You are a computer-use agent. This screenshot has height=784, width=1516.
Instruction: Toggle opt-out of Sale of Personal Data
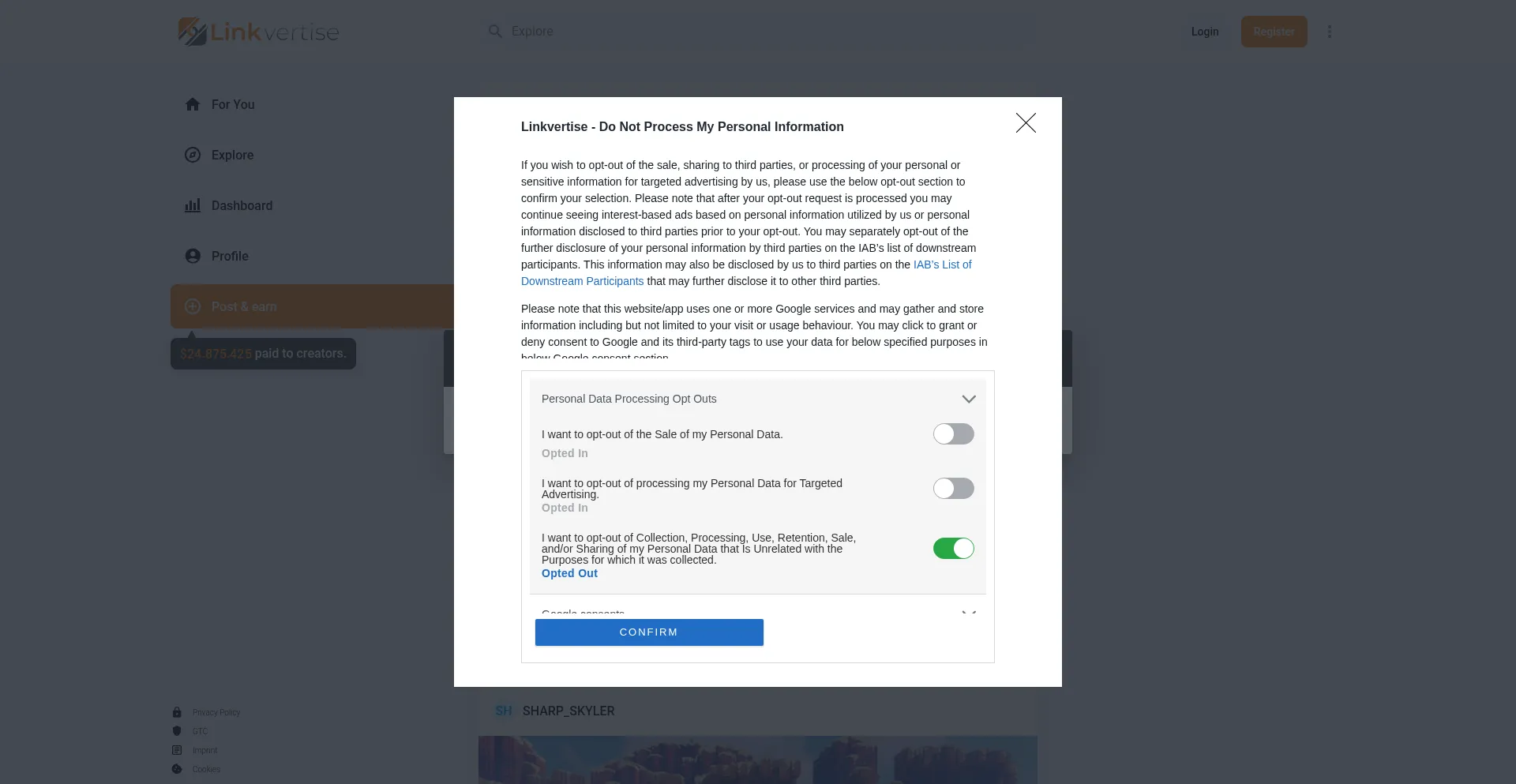[x=954, y=434]
